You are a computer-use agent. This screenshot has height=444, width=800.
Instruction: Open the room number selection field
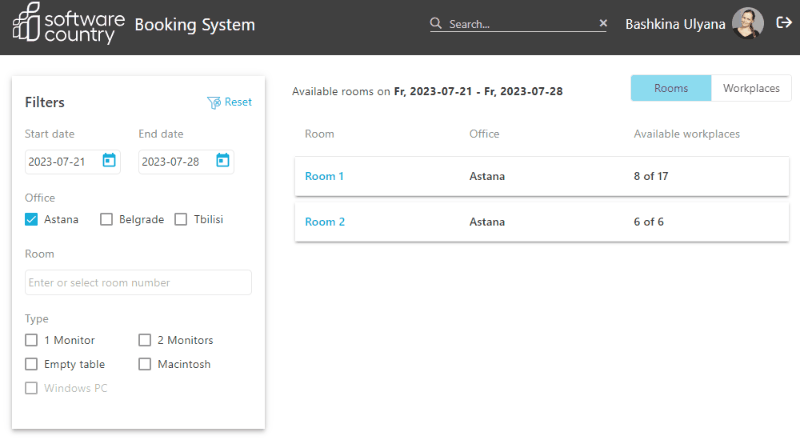pos(138,283)
